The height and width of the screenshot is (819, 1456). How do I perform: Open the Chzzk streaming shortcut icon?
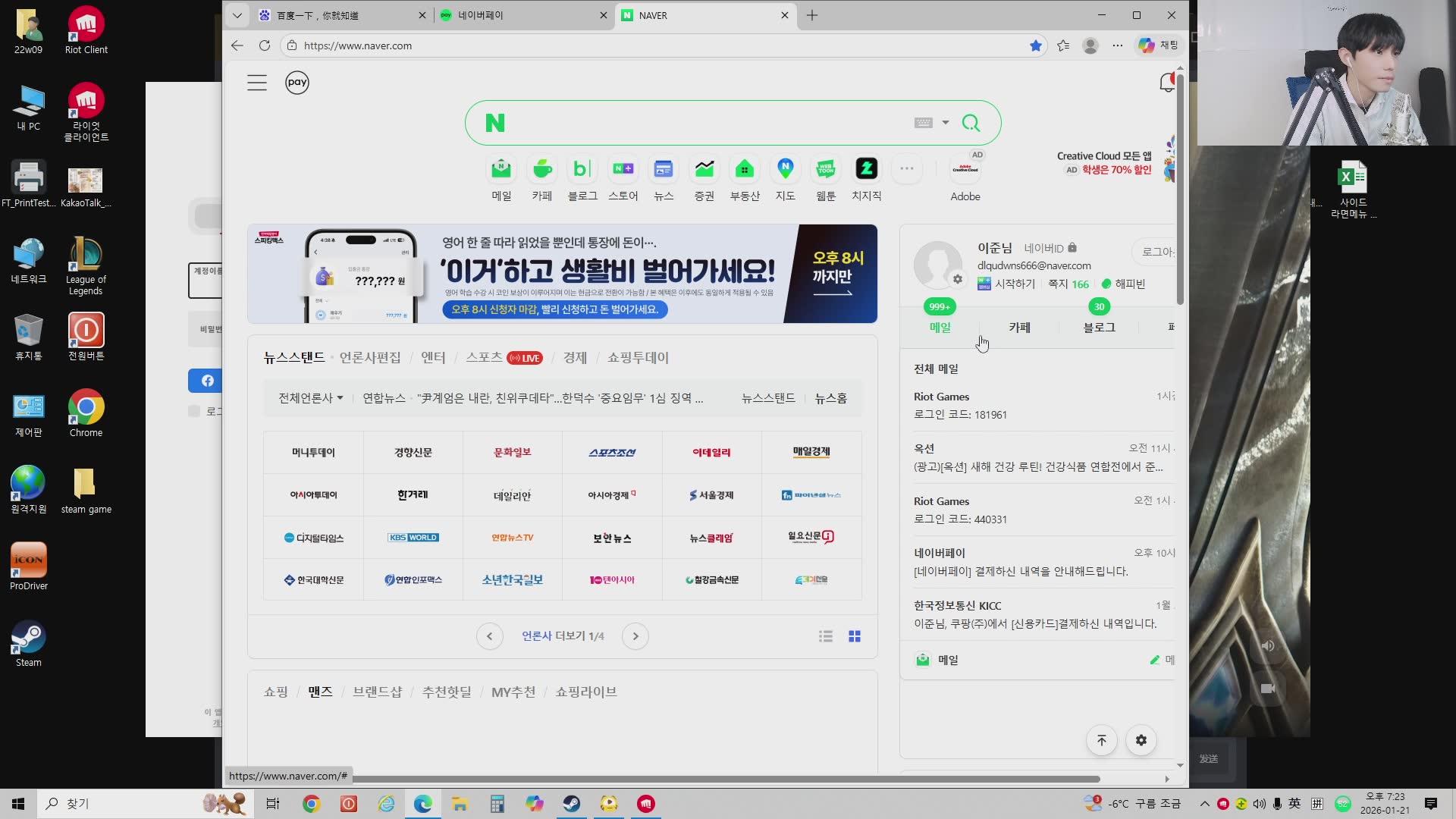(x=866, y=169)
